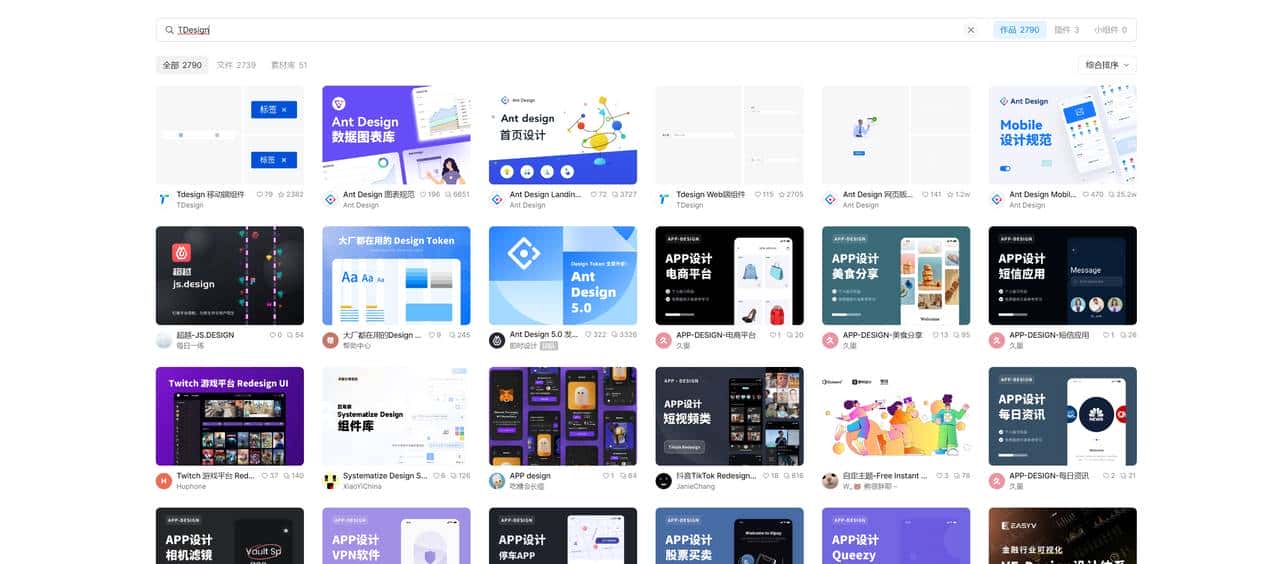Viewport: 1280px width, 564px height.
Task: Open the 超越-JS.DESIGN title link
Action: pyautogui.click(x=205, y=335)
